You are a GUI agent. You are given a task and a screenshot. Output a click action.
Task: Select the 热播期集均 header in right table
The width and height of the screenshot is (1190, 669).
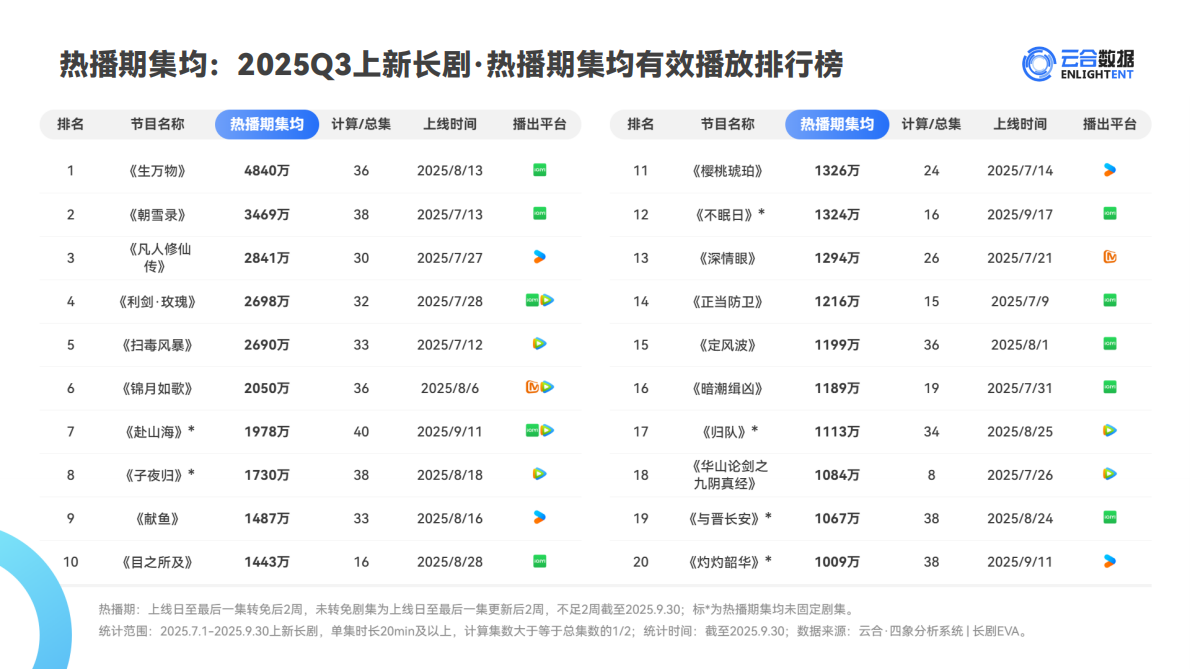pyautogui.click(x=836, y=124)
